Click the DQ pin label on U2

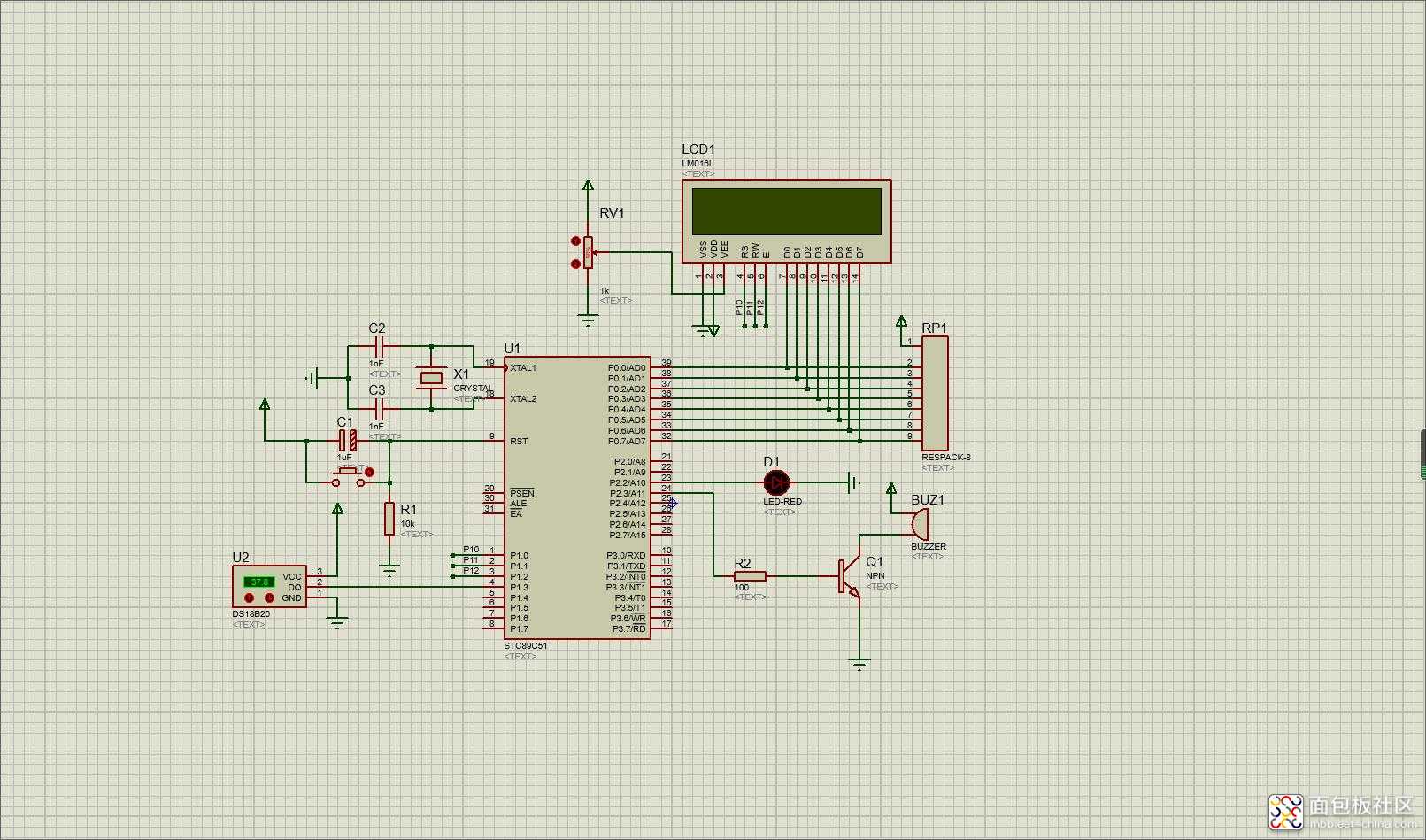(x=295, y=588)
